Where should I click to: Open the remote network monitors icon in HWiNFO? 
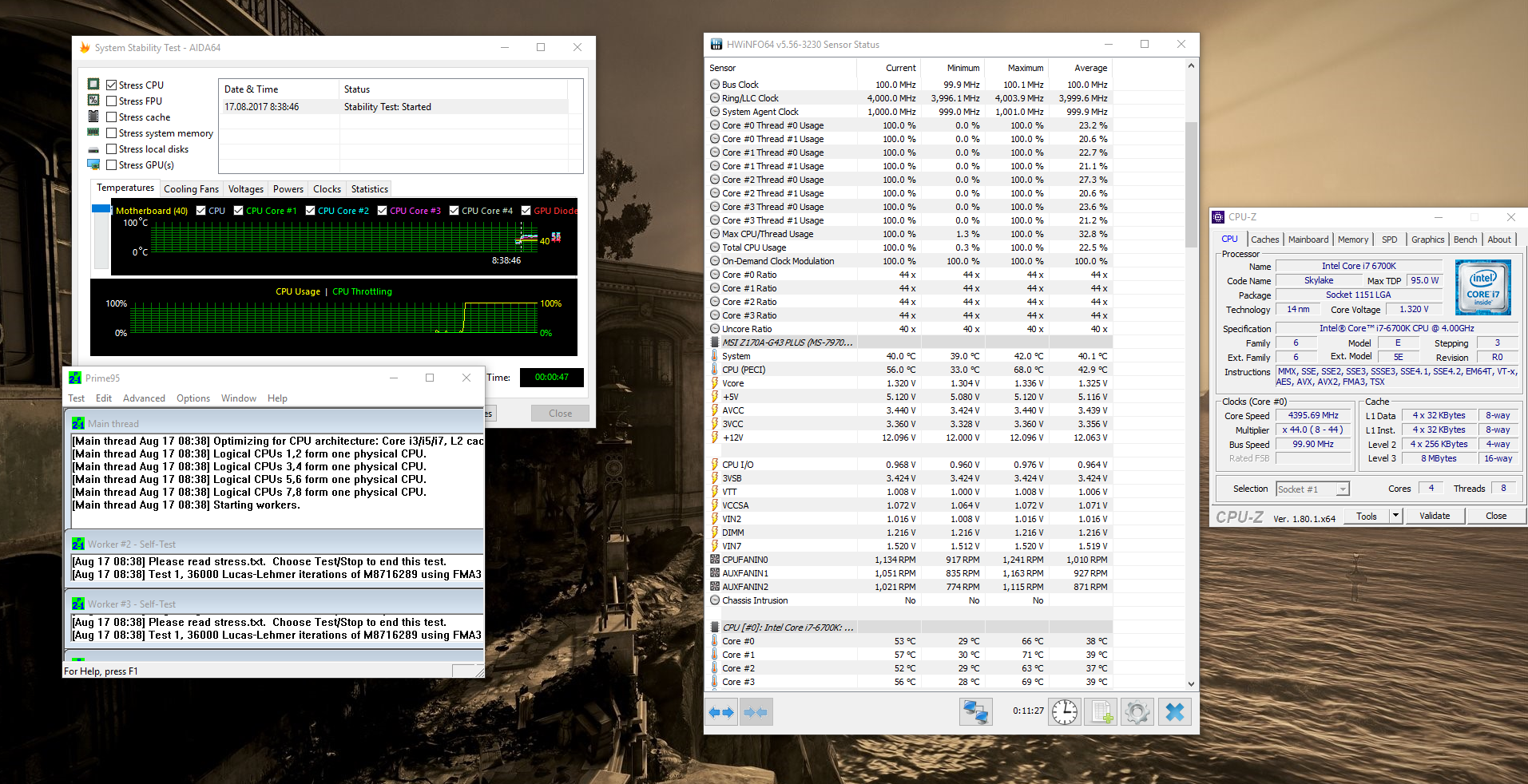click(x=975, y=711)
